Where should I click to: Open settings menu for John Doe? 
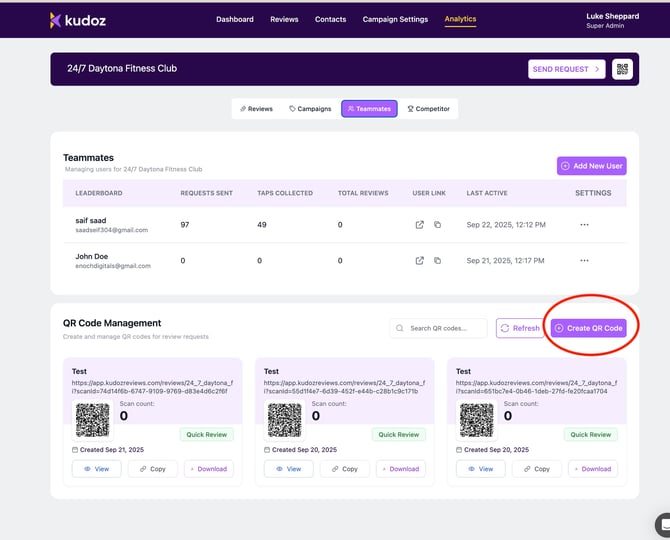coord(584,260)
